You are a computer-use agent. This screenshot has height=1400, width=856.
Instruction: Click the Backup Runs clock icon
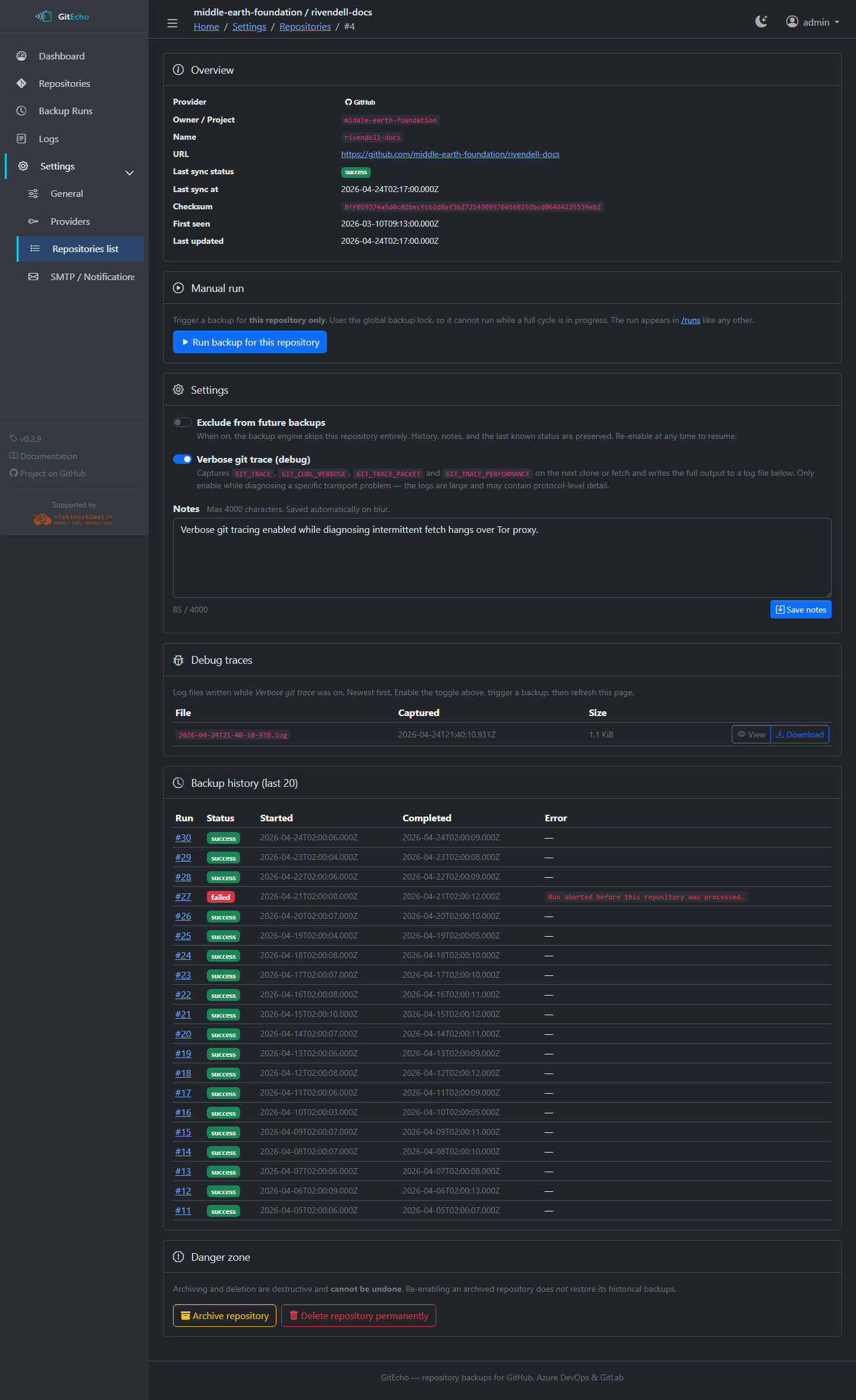pyautogui.click(x=22, y=111)
